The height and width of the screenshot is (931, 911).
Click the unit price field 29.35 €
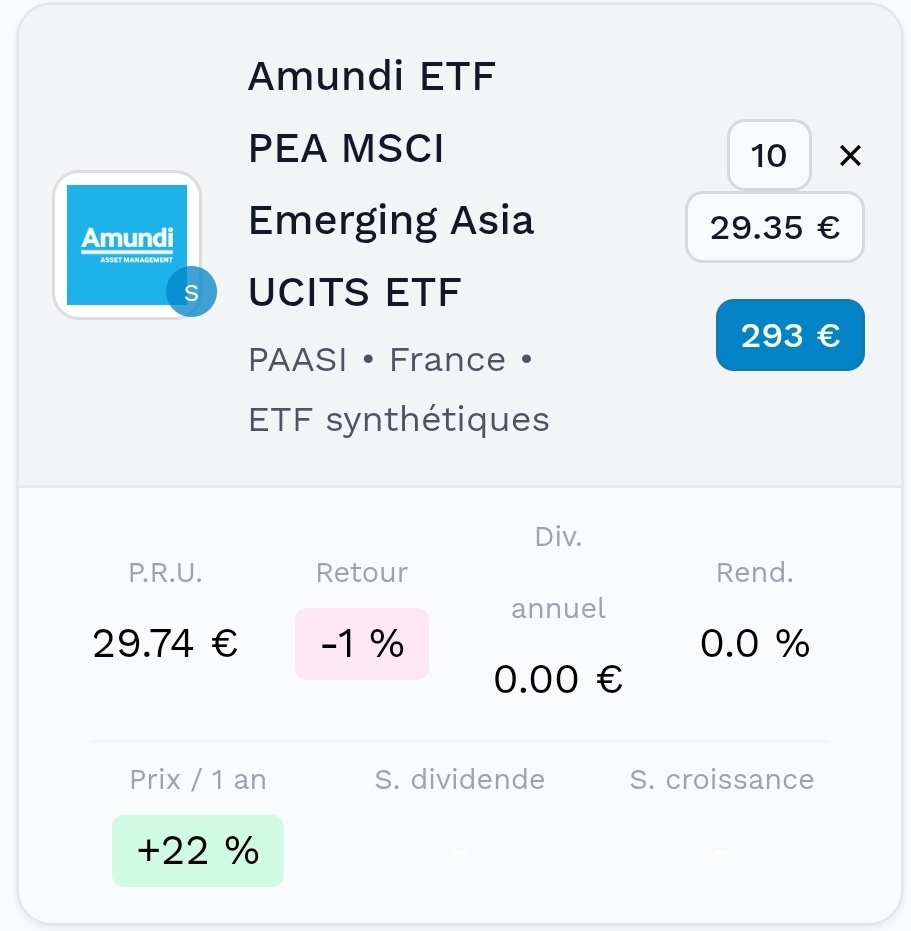[774, 228]
